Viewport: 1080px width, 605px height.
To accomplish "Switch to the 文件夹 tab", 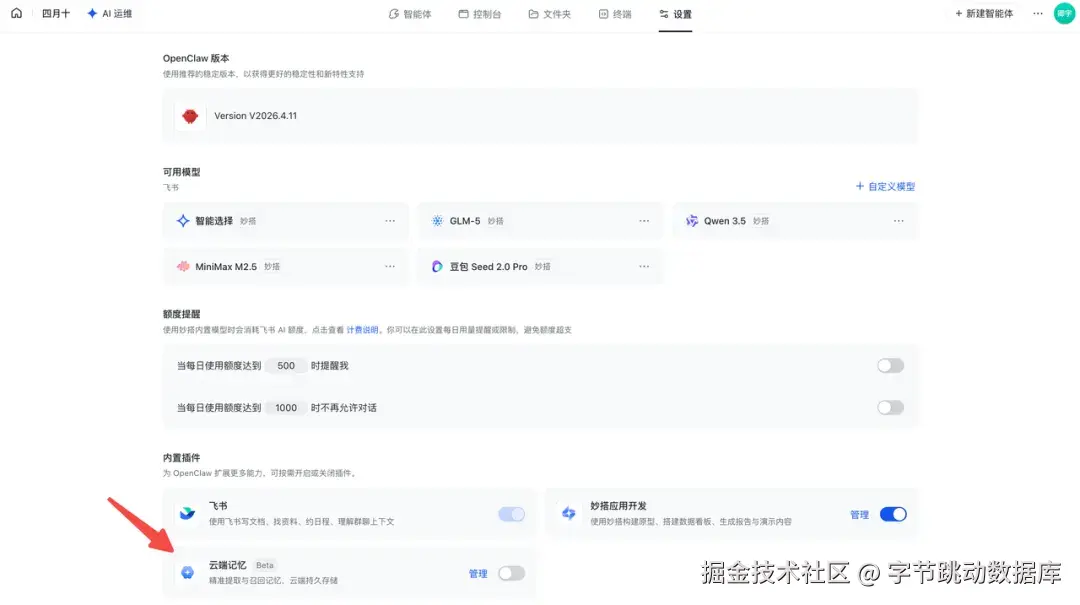I will [x=550, y=14].
